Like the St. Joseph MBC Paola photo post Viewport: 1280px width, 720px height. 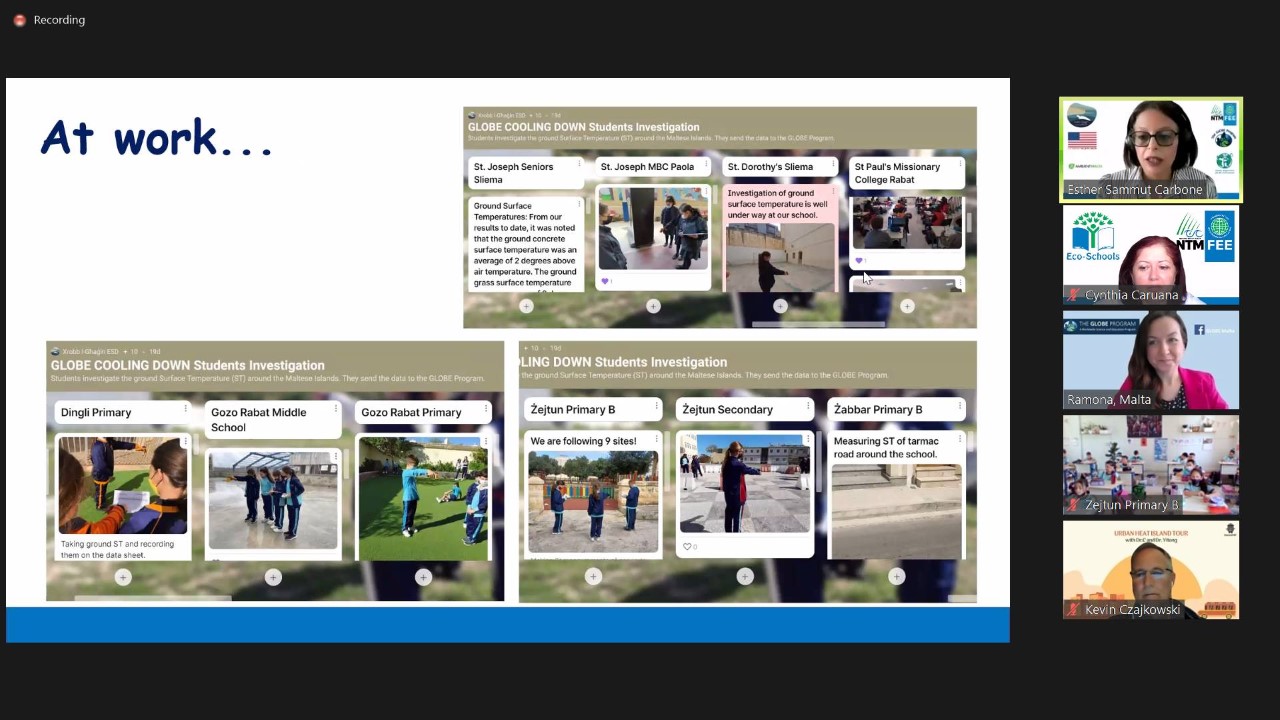[x=604, y=282]
